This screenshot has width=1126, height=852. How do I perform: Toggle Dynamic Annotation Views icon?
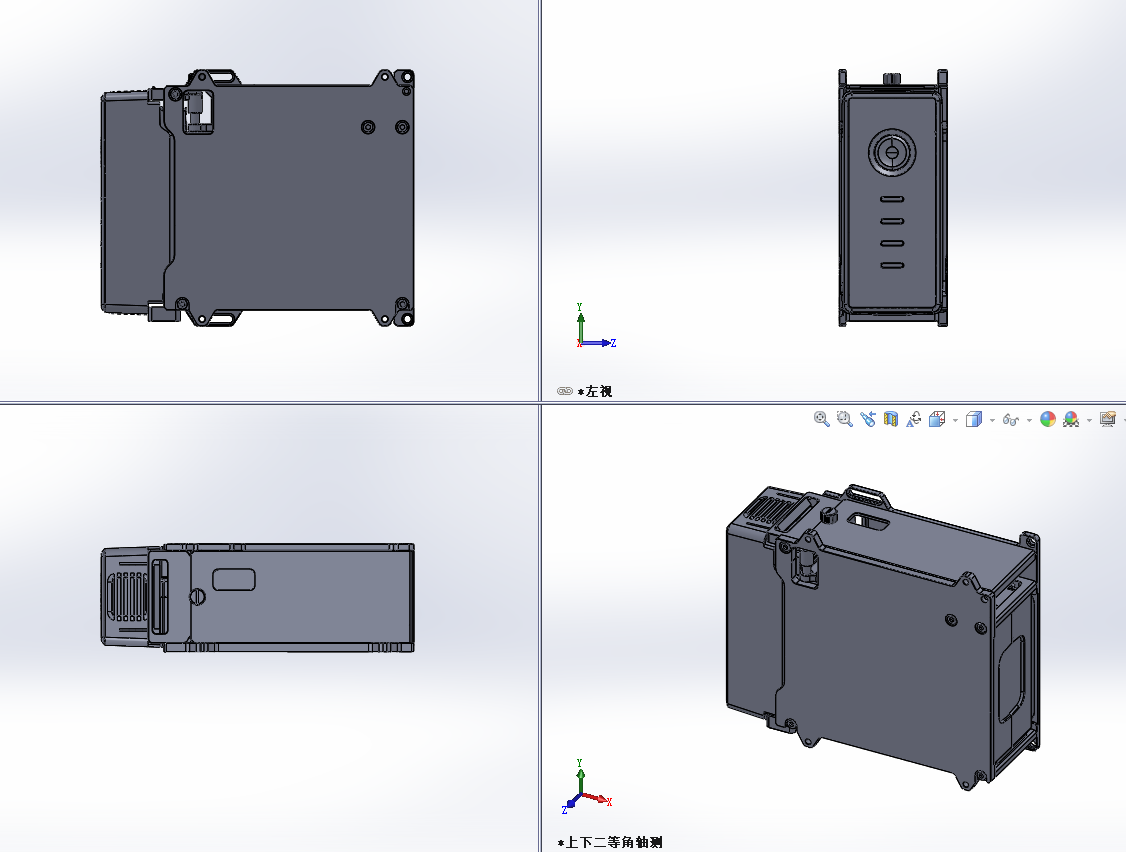tap(913, 419)
